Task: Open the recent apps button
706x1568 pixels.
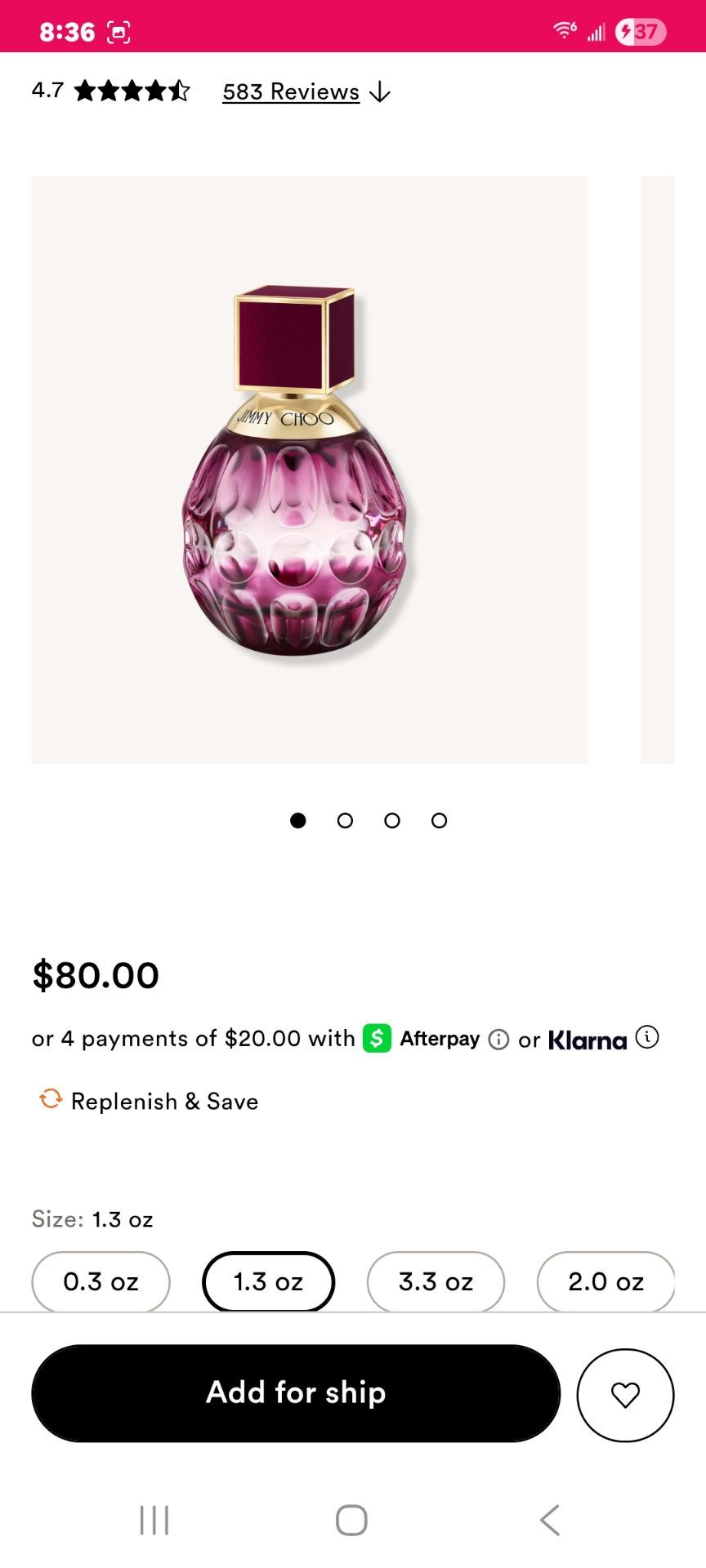Action: (154, 1520)
